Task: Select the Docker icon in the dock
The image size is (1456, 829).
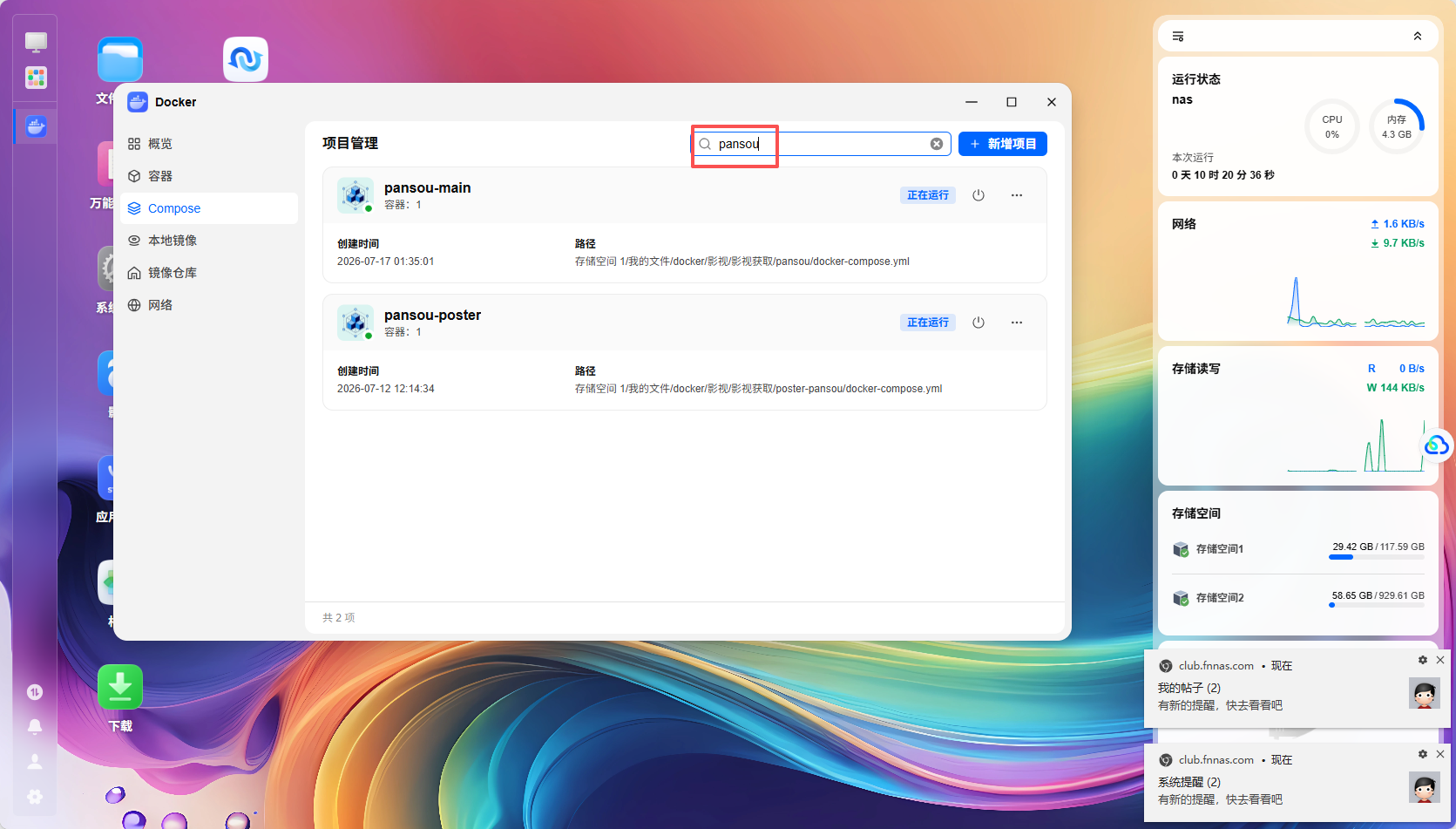Action: coord(36,126)
